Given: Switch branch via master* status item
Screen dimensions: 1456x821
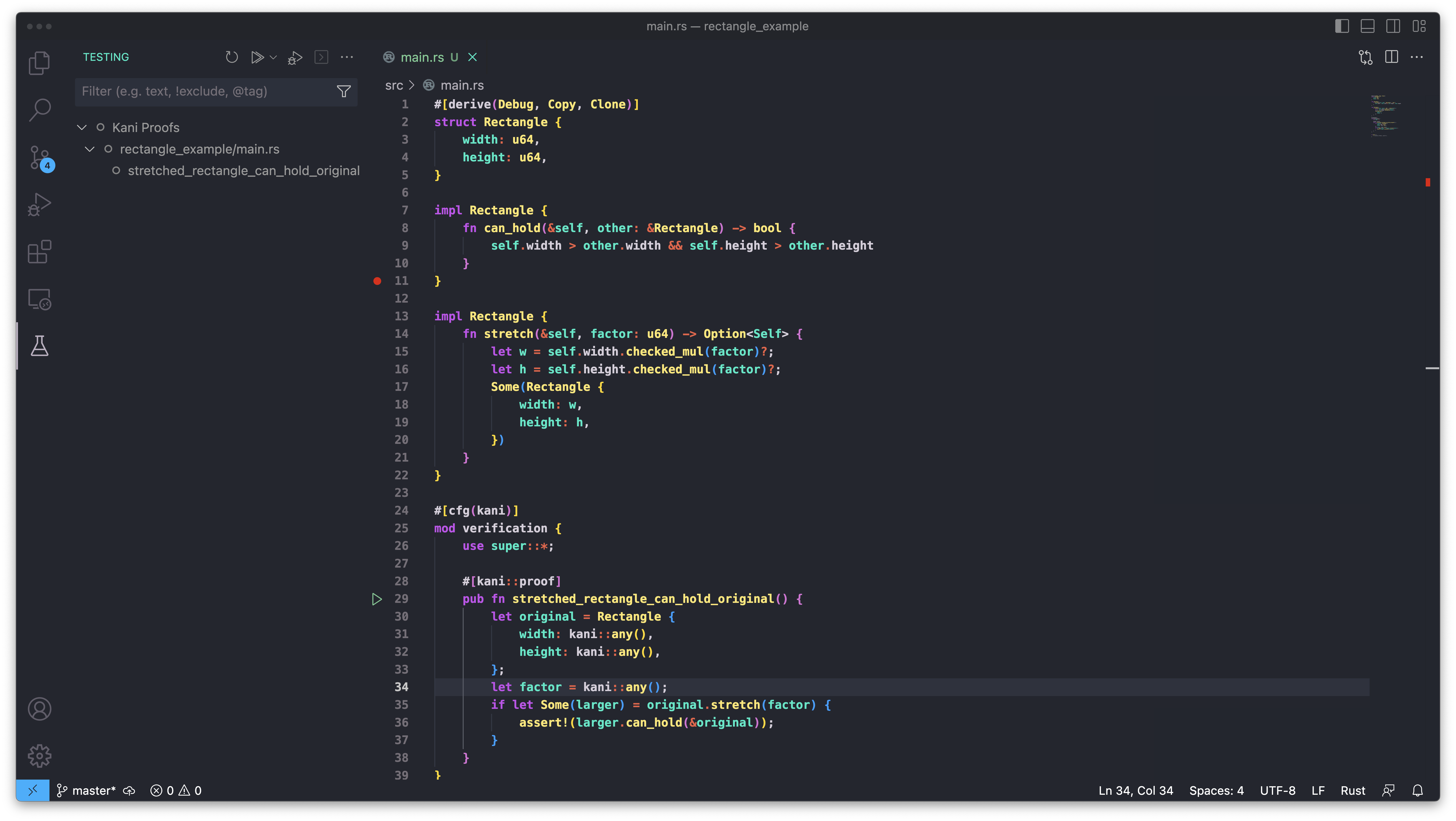Looking at the screenshot, I should 86,790.
